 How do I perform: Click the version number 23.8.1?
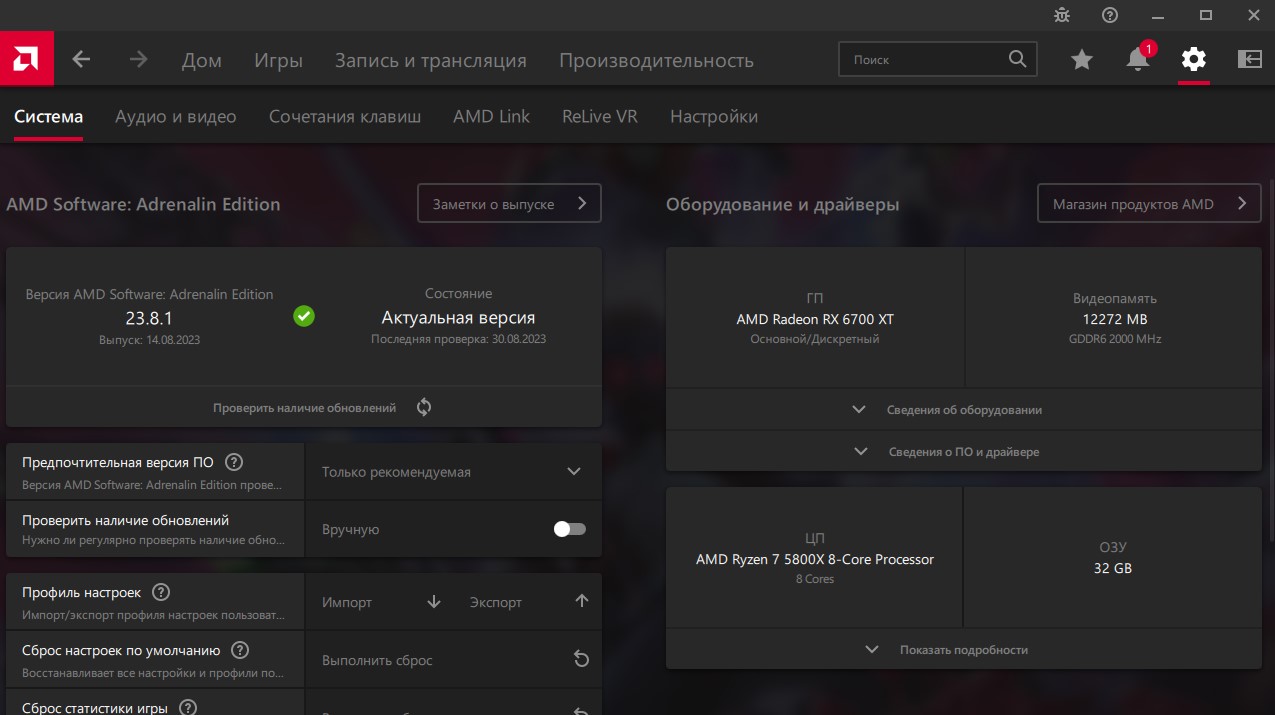tap(149, 318)
